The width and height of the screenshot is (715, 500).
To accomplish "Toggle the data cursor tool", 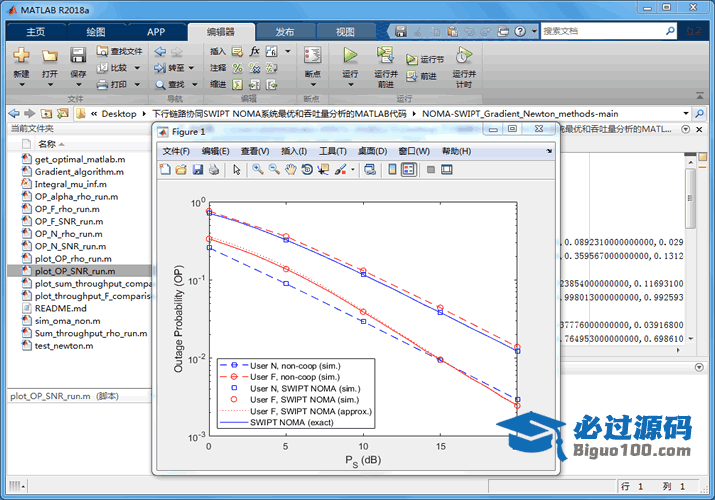I will tap(323, 170).
